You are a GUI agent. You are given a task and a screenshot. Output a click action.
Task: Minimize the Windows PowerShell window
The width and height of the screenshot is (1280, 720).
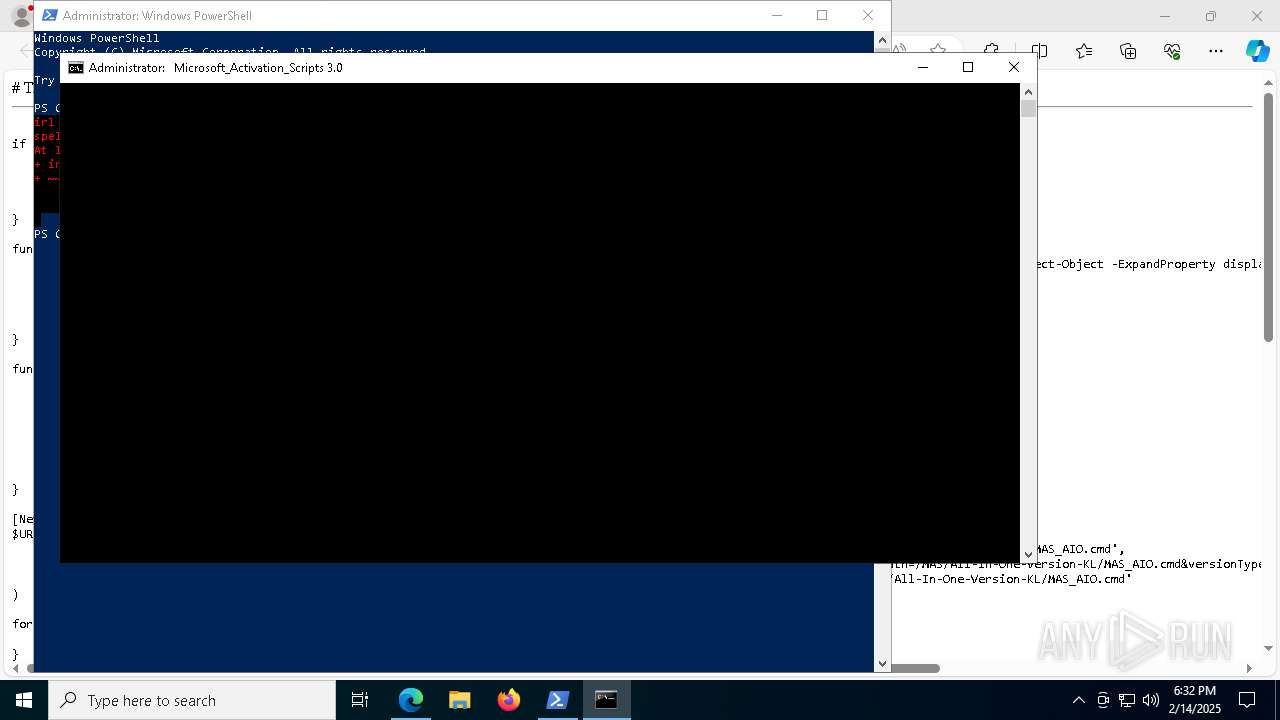(x=776, y=15)
